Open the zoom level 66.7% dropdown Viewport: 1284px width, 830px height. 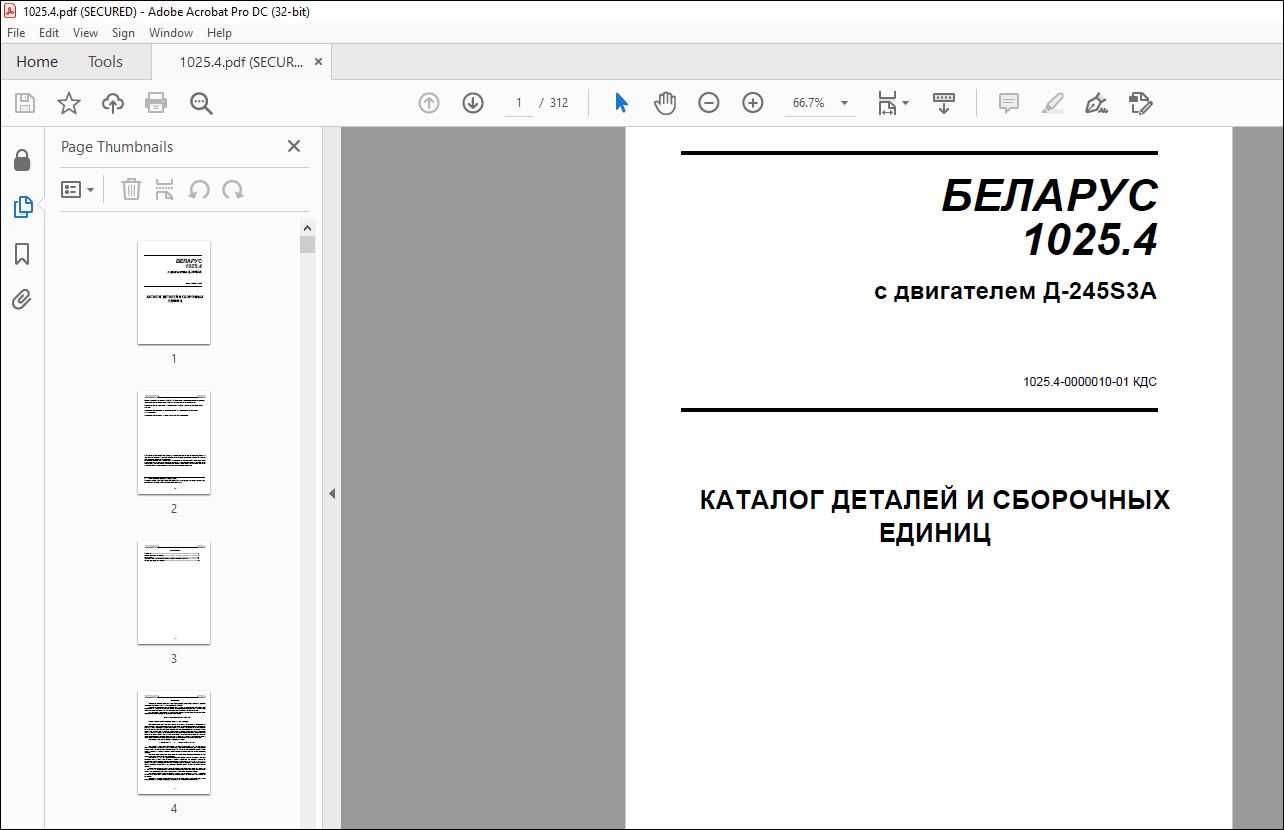coord(845,103)
